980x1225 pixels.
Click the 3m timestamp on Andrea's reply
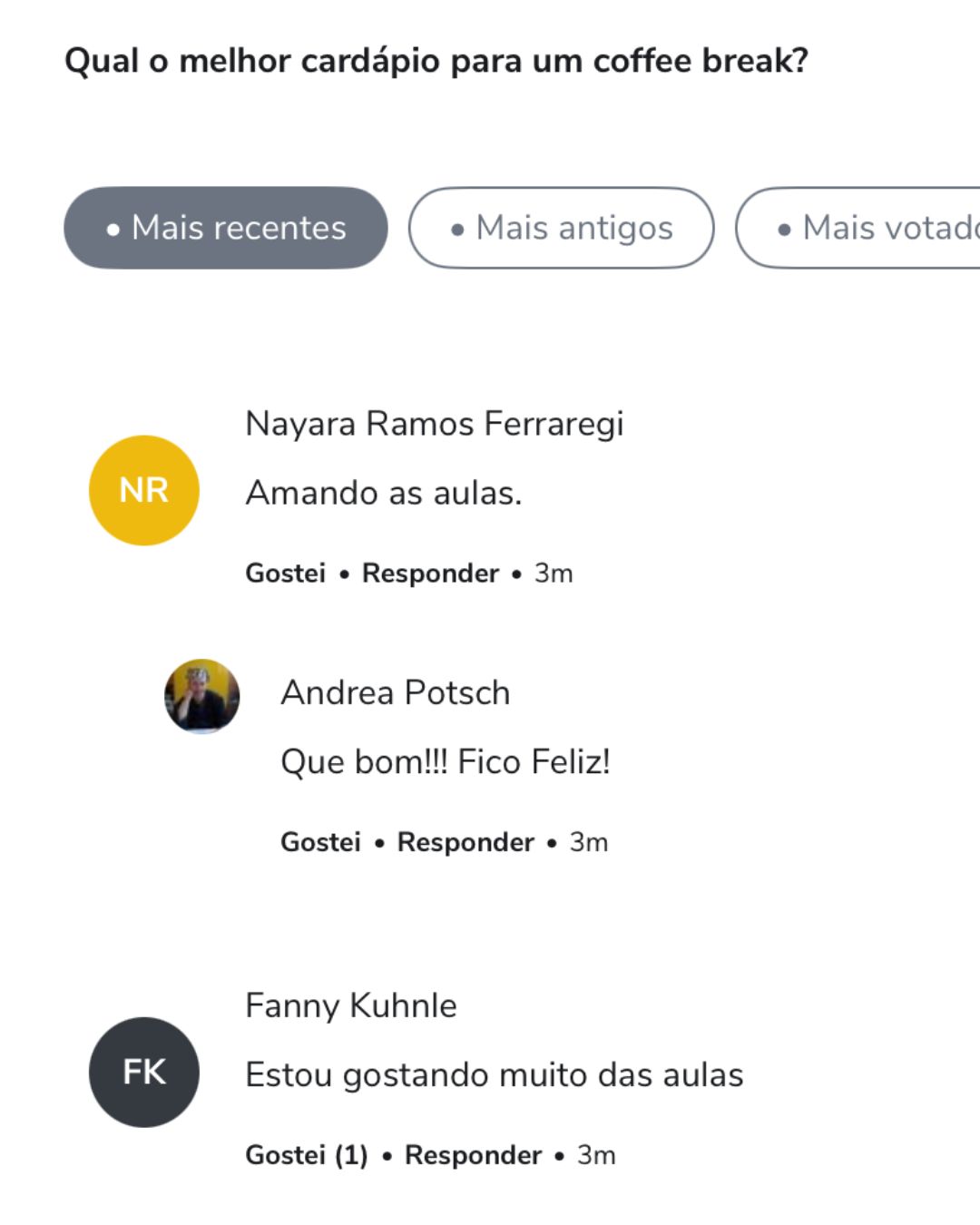pyautogui.click(x=589, y=842)
